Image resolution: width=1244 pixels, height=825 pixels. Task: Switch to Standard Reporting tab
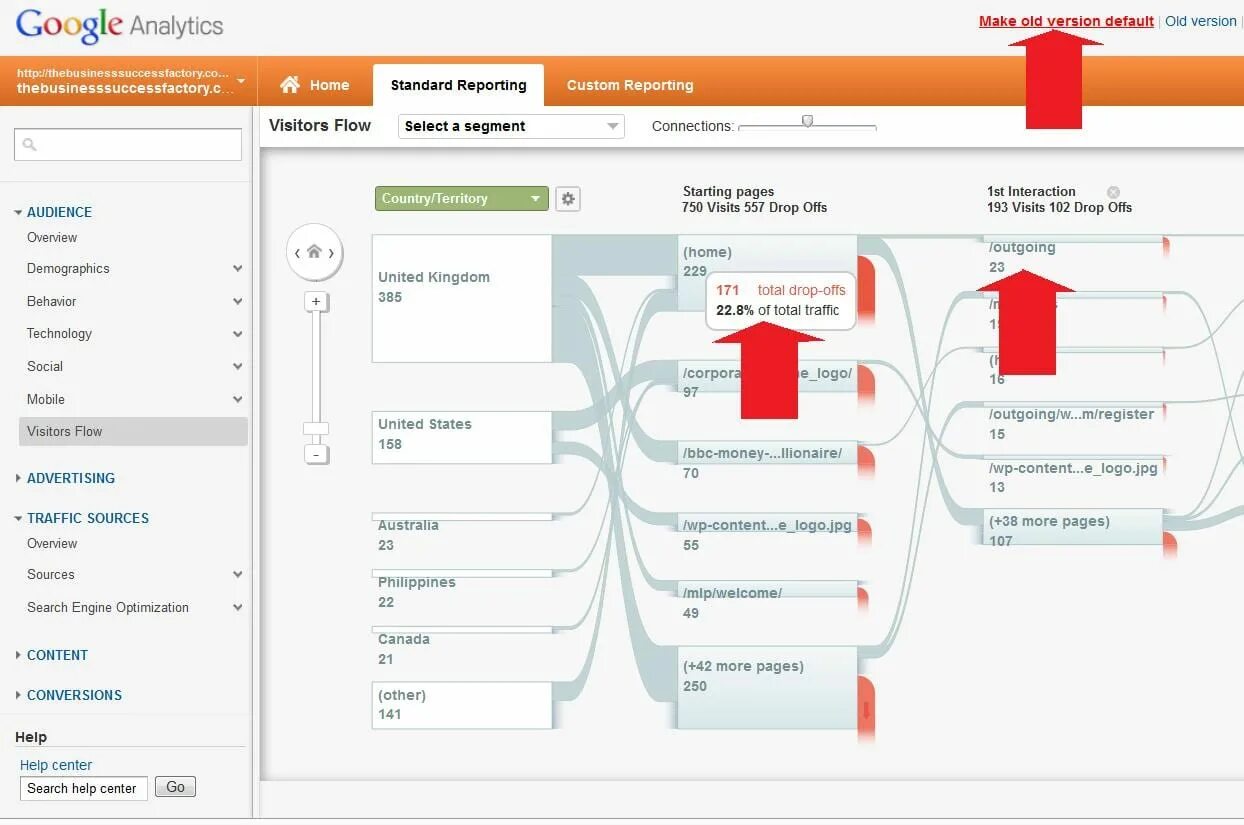pyautogui.click(x=458, y=85)
